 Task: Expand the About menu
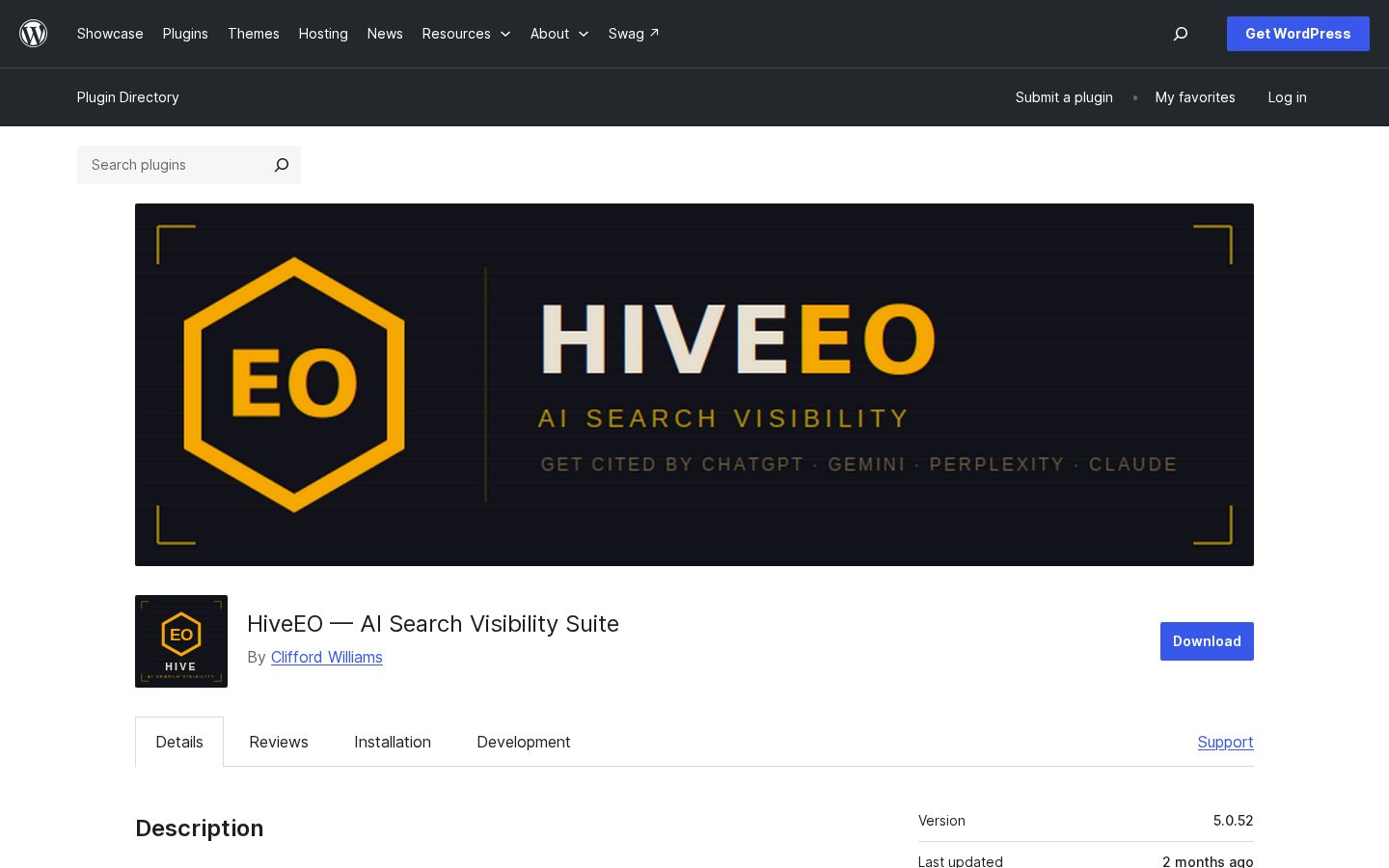coord(559,34)
